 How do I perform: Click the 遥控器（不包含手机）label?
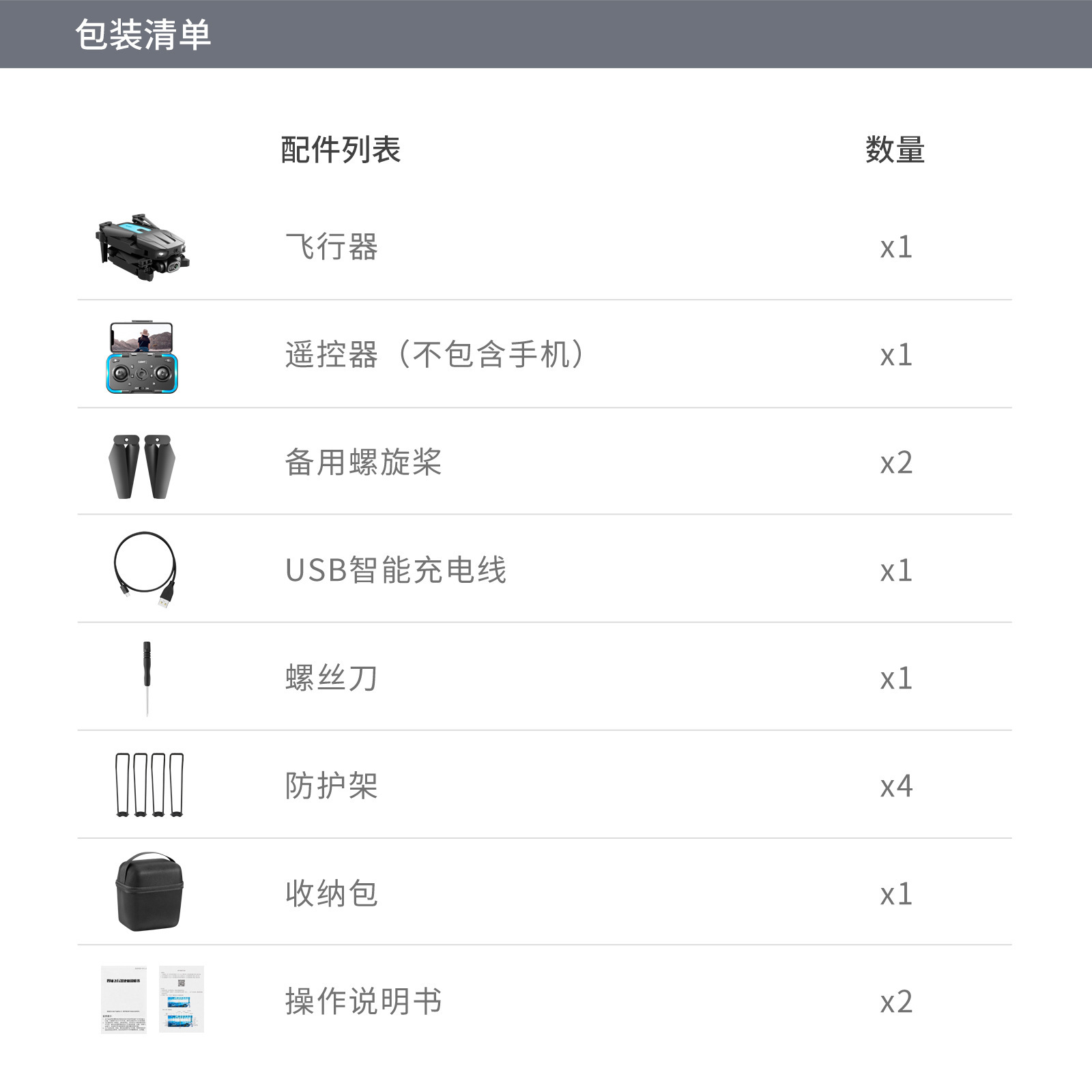[435, 355]
